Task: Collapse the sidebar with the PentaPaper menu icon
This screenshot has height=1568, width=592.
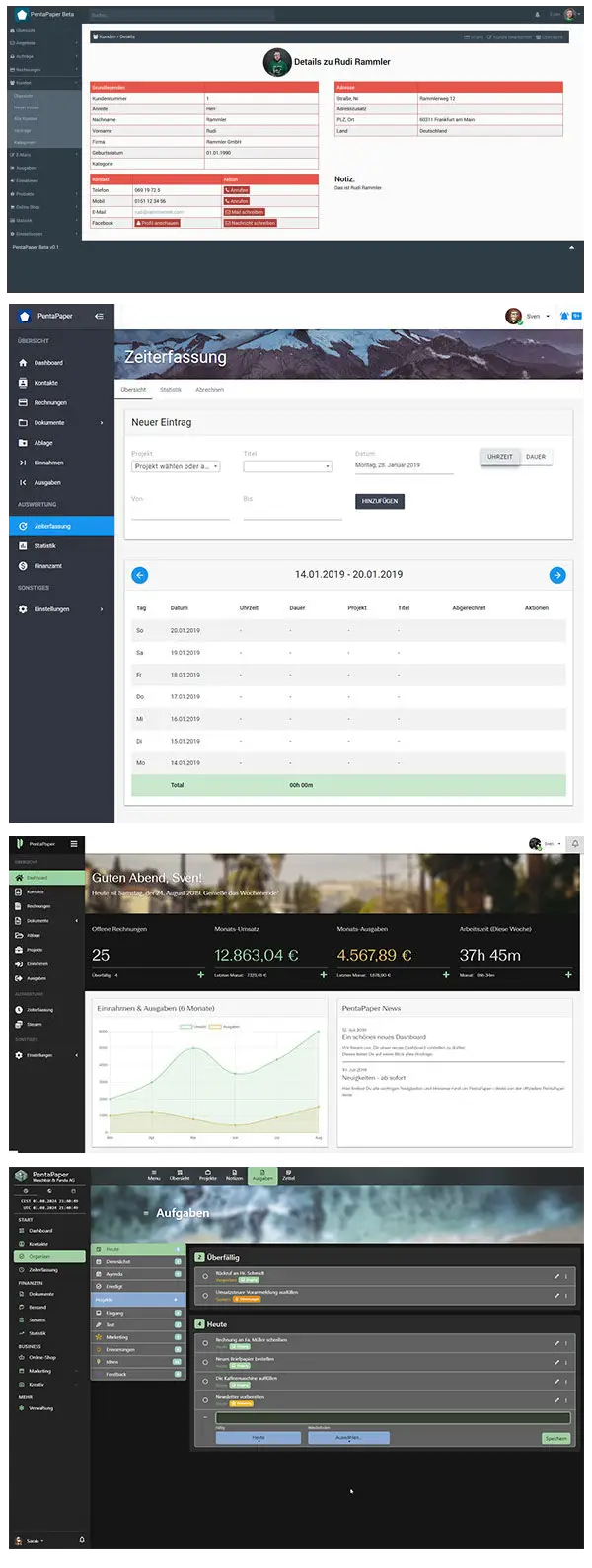Action: (x=99, y=316)
